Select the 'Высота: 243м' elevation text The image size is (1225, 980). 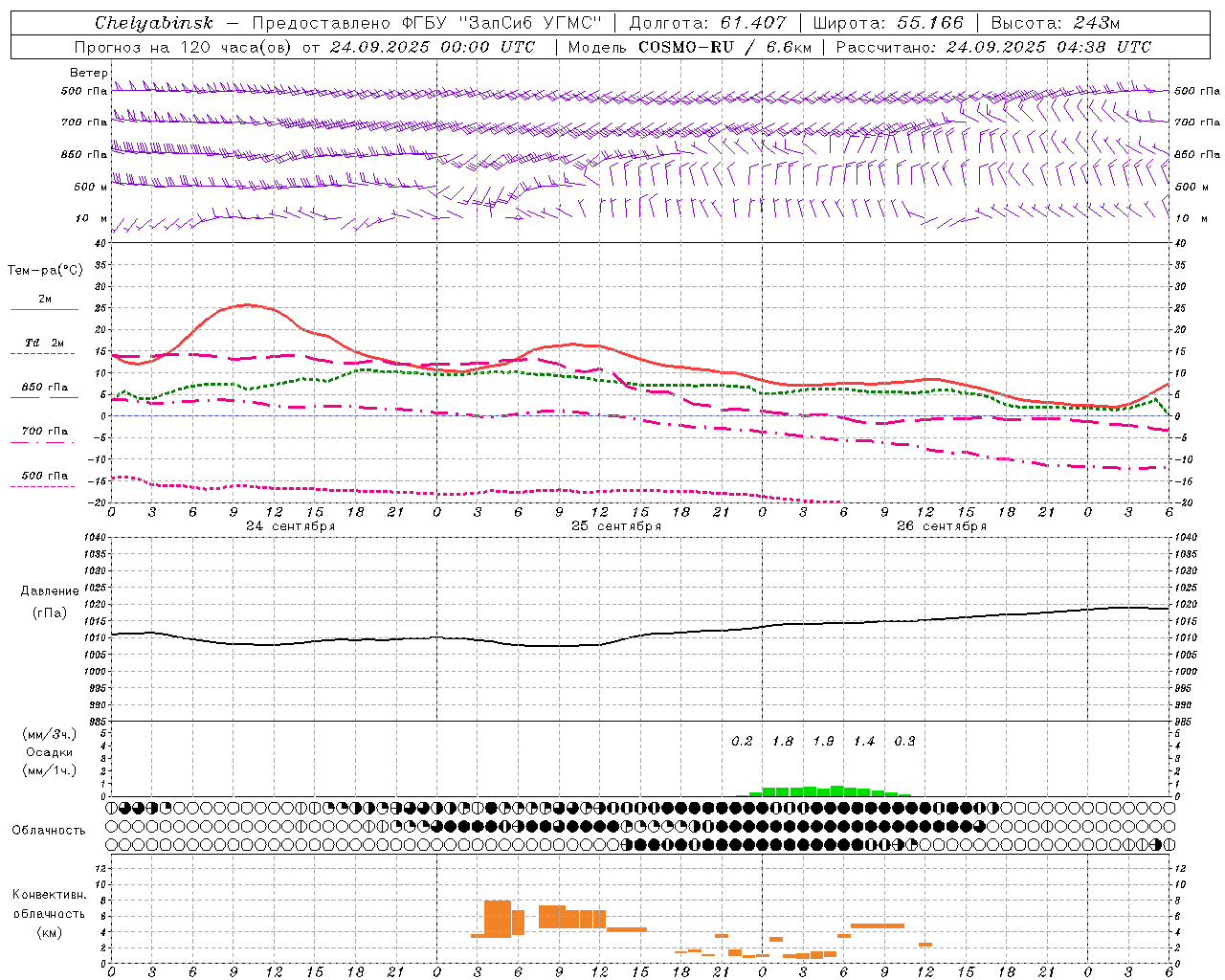point(1056,23)
